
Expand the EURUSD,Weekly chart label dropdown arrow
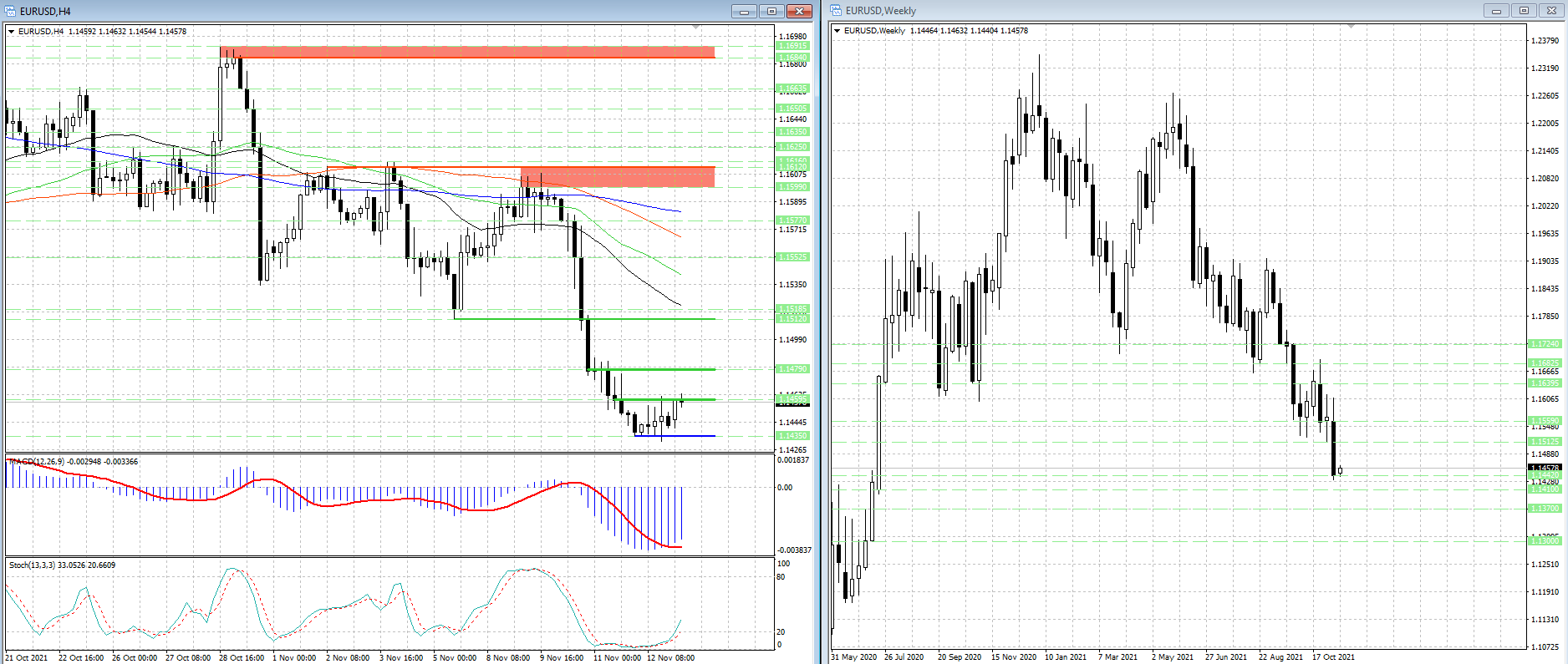[x=837, y=31]
